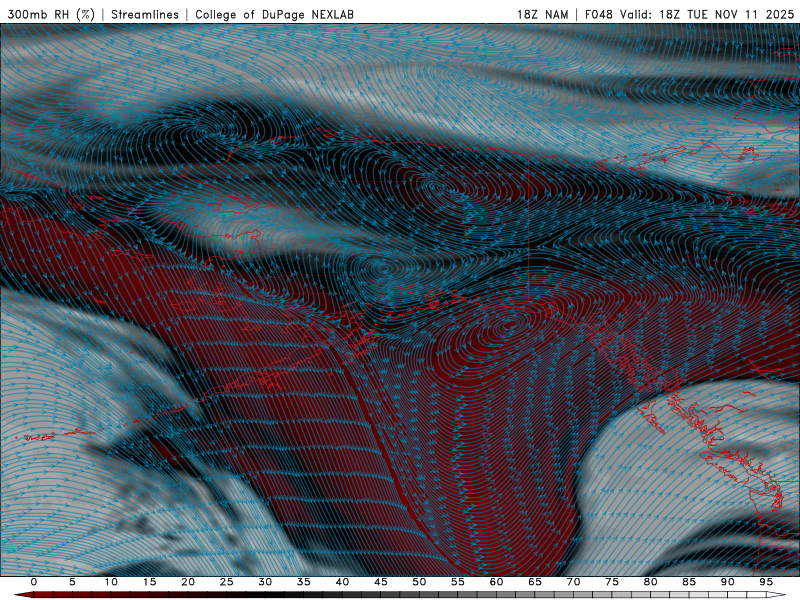Click the 'Valid: 18Z TUE NOV 11 2025' text
800x600 pixels.
(x=707, y=14)
